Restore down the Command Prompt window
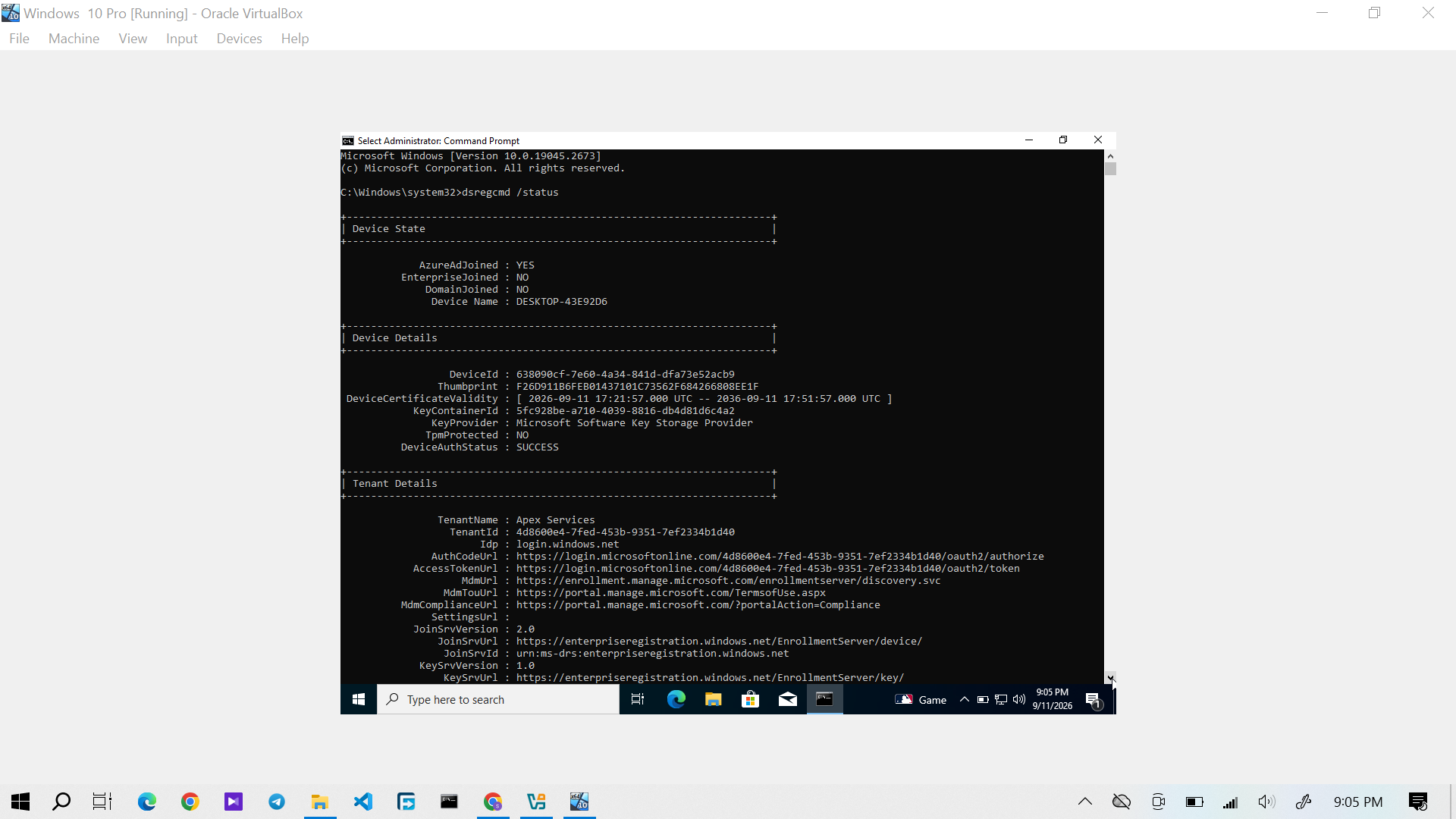This screenshot has width=1456, height=819. click(x=1063, y=140)
